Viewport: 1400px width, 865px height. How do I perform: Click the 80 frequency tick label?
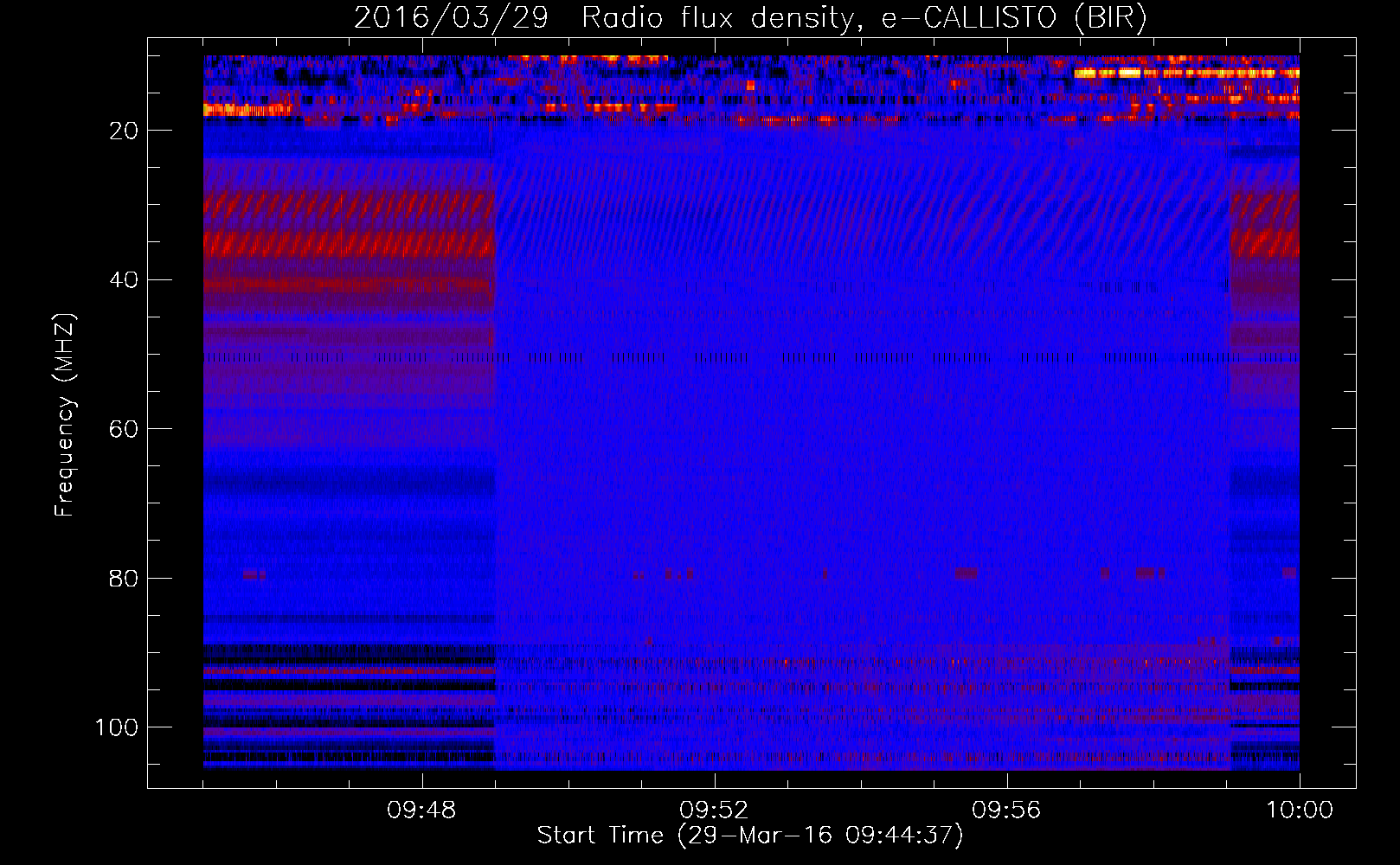point(124,579)
